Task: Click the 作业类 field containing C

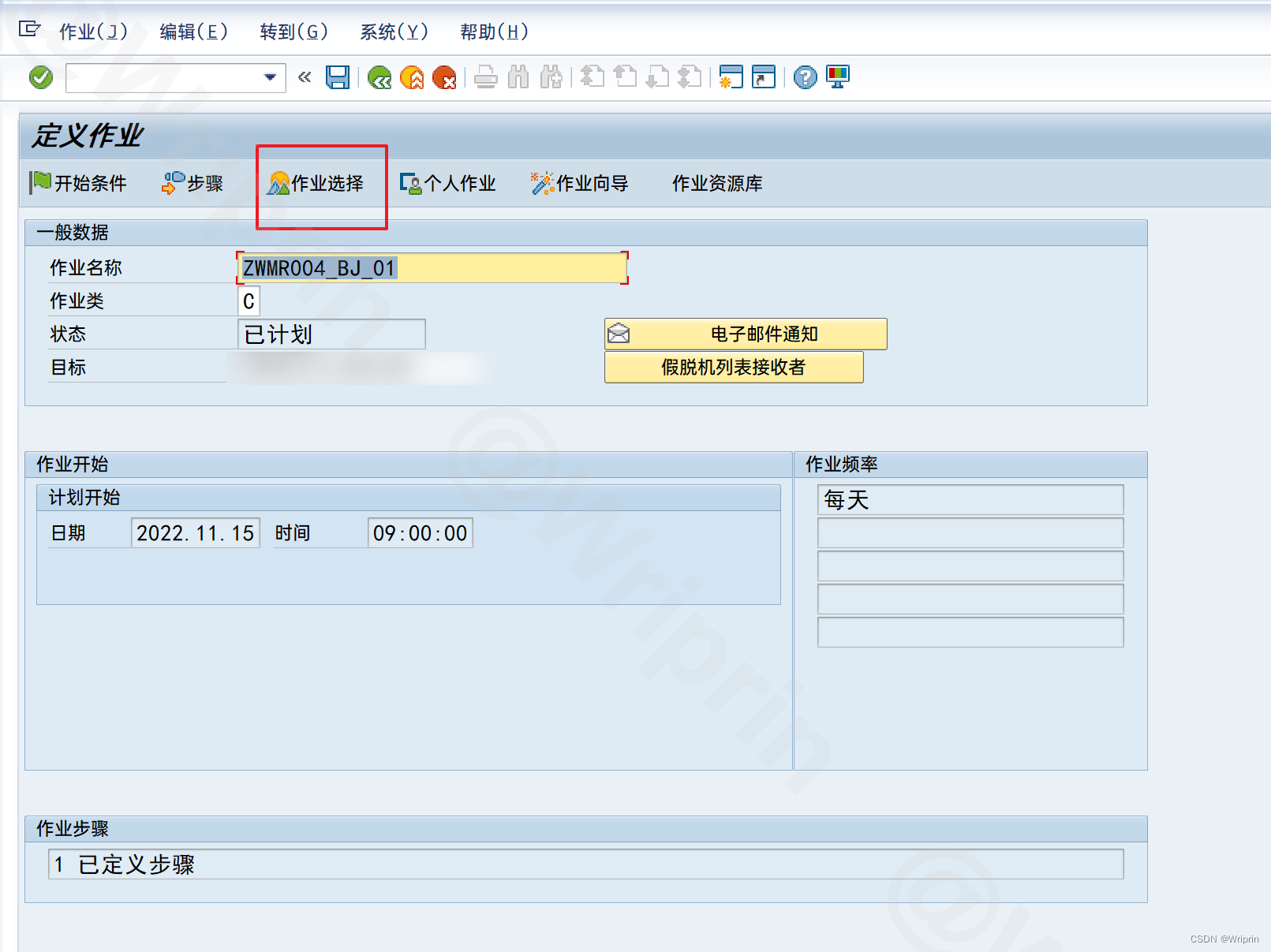Action: point(249,301)
